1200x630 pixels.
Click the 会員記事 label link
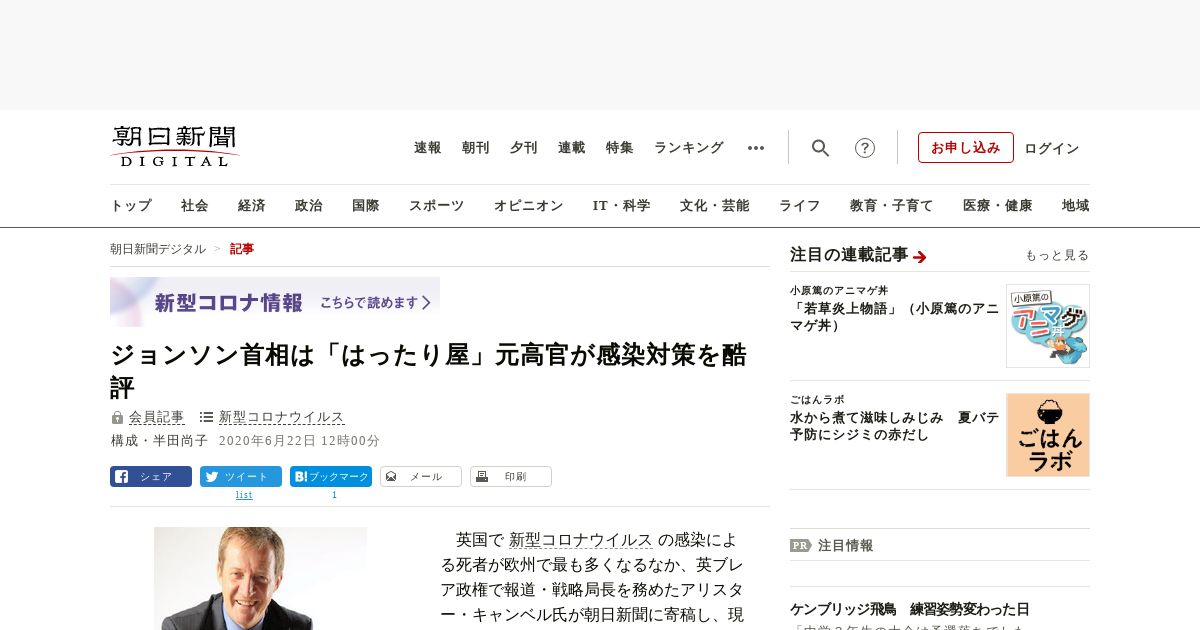(157, 417)
